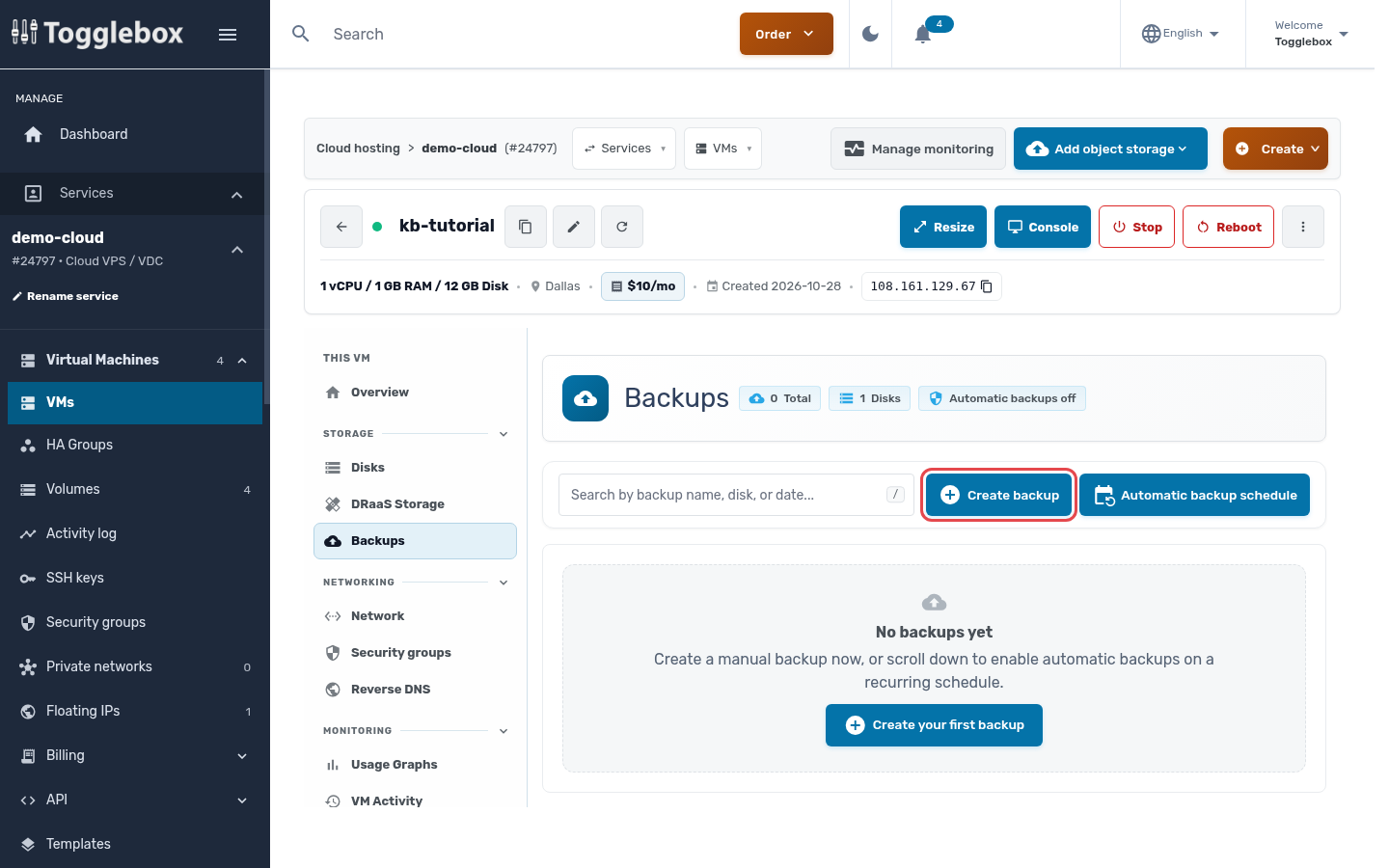Copy the VM name kb-tutorial
1389x868 pixels.
[x=526, y=227]
